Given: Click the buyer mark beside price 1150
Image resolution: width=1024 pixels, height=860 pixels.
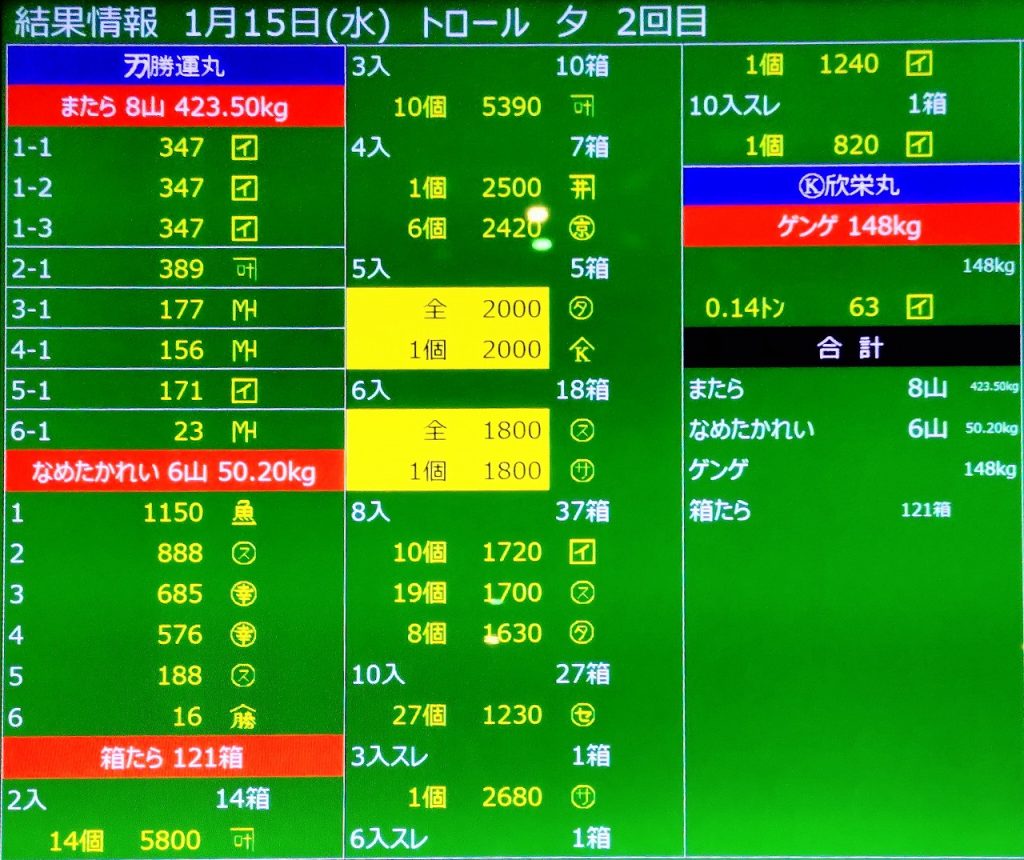Looking at the screenshot, I should pos(244,513).
